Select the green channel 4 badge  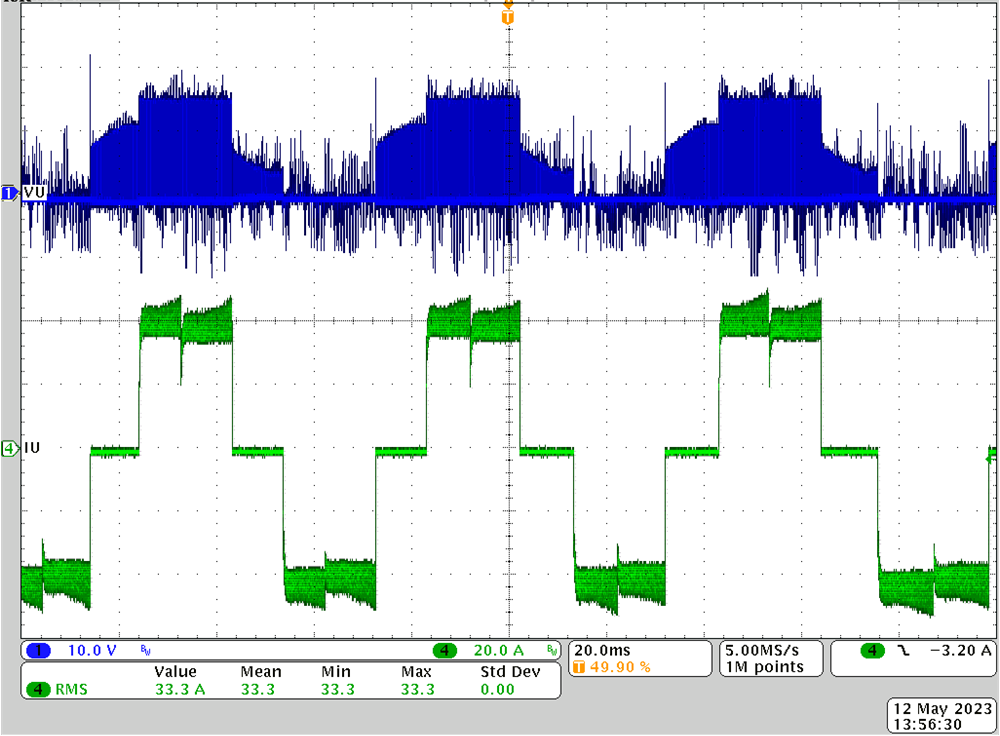pyautogui.click(x=446, y=650)
